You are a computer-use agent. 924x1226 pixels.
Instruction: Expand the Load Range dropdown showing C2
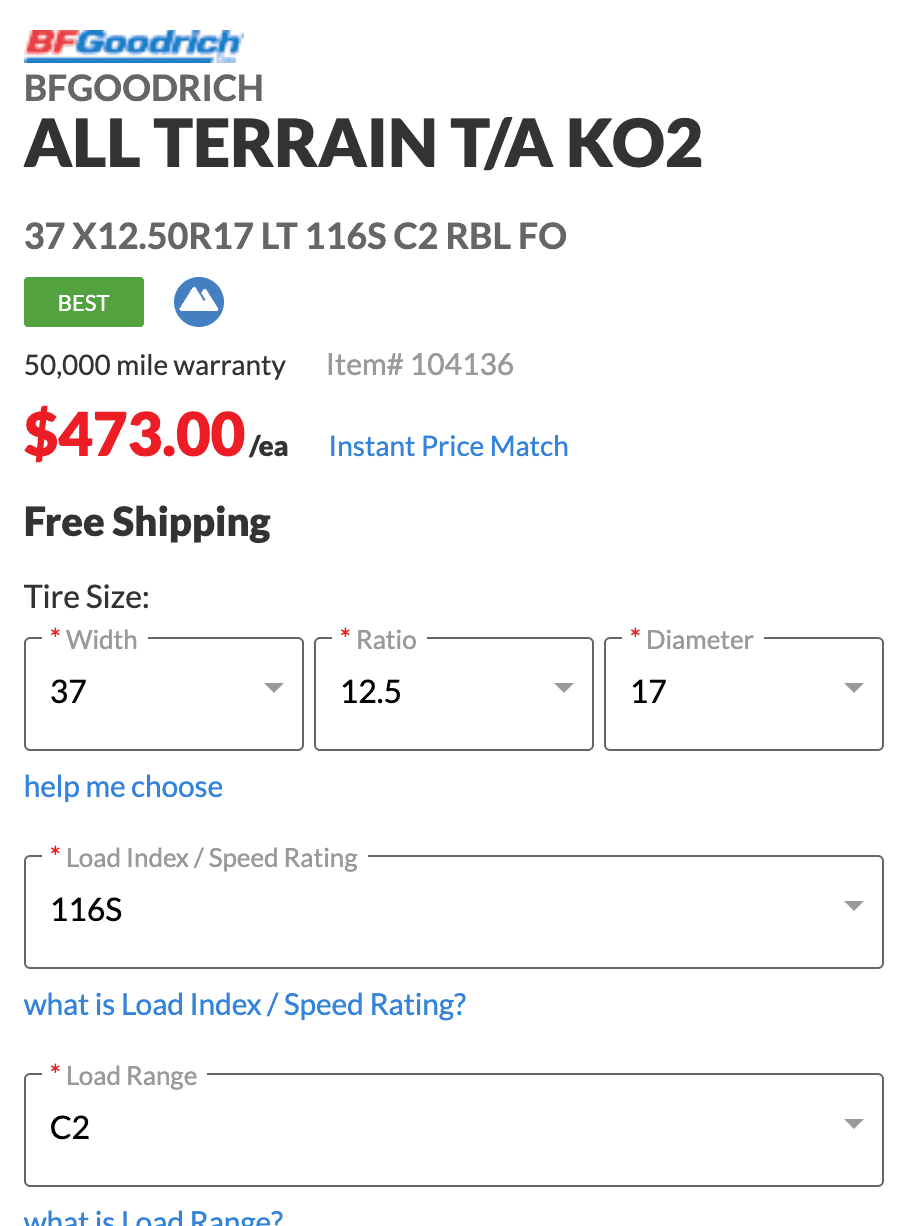point(454,1128)
